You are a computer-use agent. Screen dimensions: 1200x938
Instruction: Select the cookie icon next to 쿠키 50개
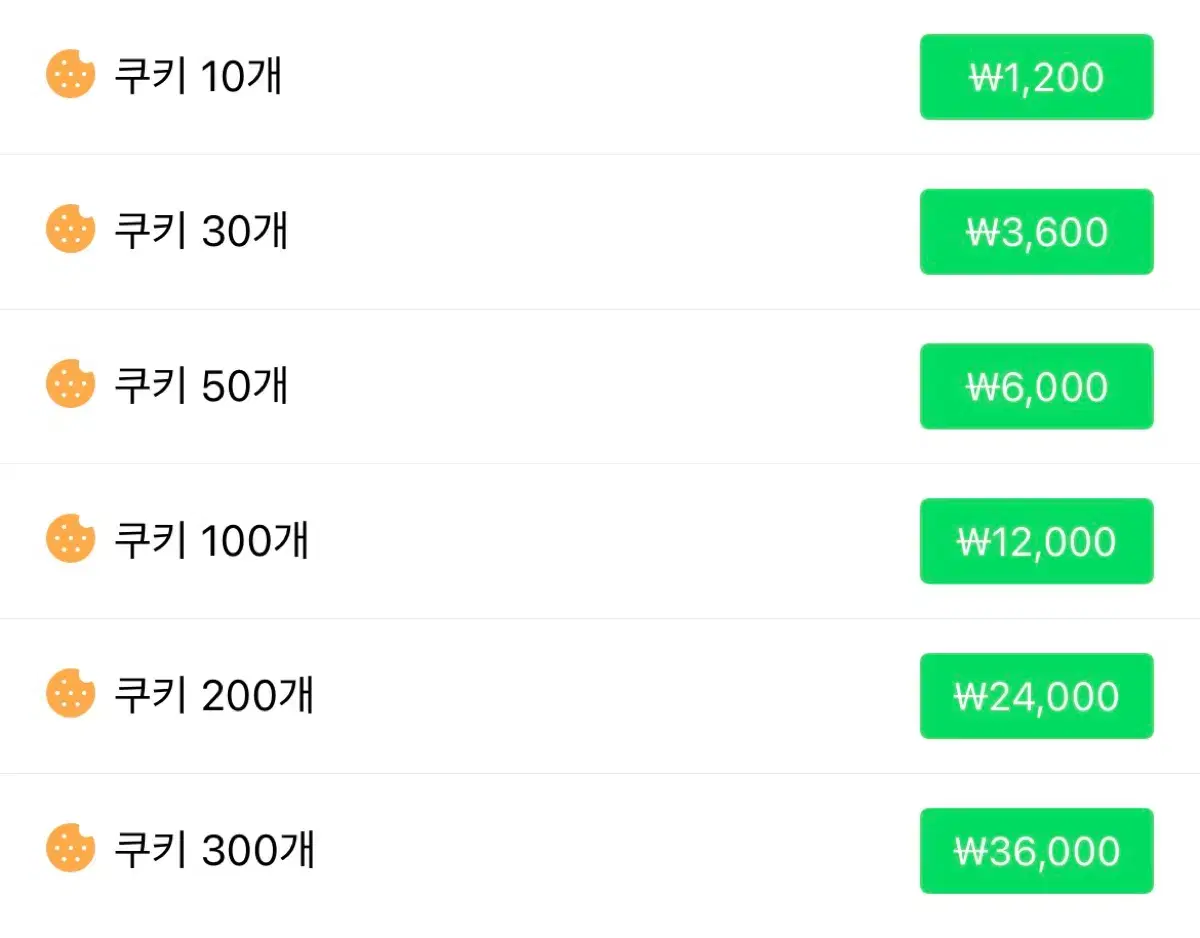(x=70, y=385)
